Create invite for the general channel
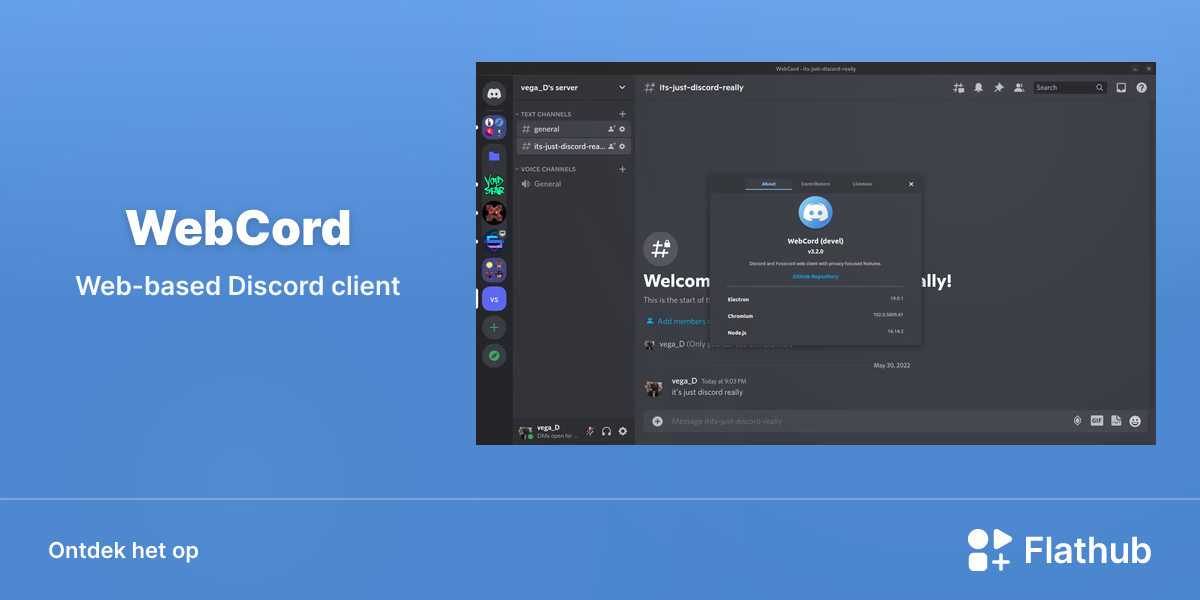This screenshot has width=1200, height=600. coord(611,129)
